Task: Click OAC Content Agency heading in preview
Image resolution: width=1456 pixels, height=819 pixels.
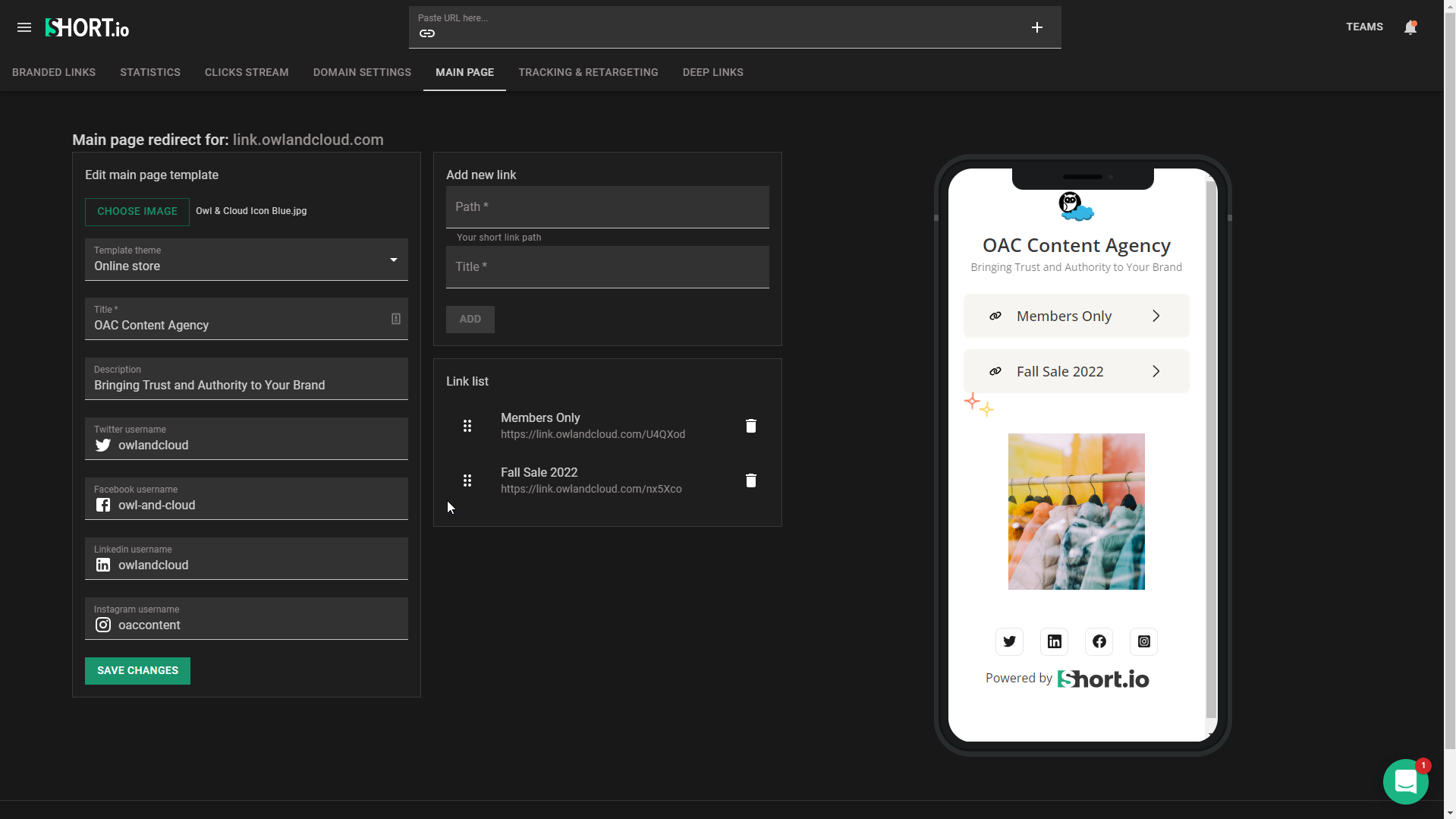Action: click(1076, 246)
